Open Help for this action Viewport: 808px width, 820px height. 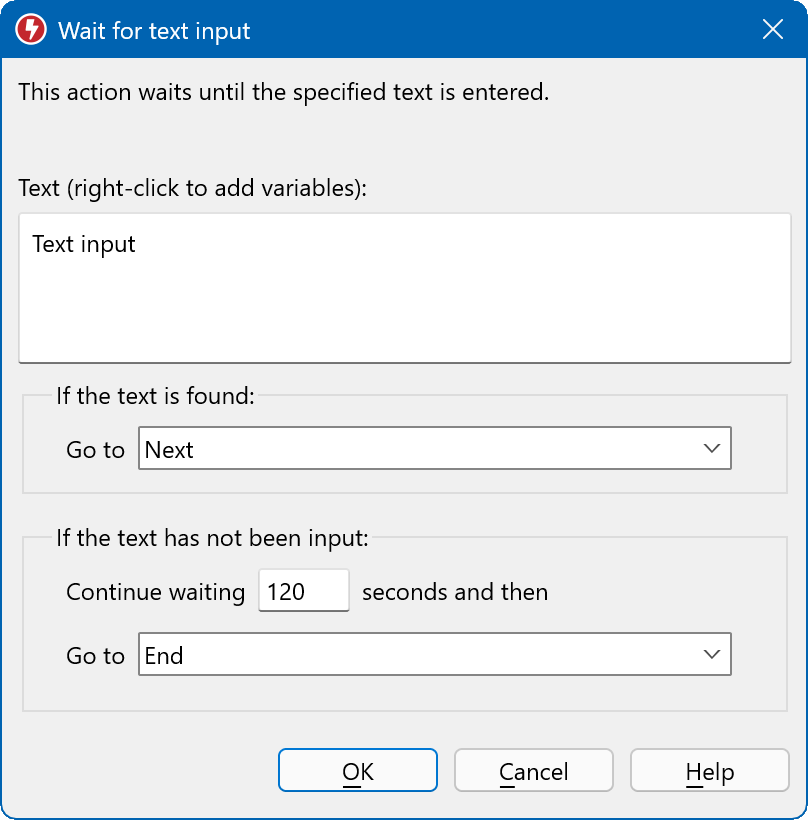tap(709, 771)
